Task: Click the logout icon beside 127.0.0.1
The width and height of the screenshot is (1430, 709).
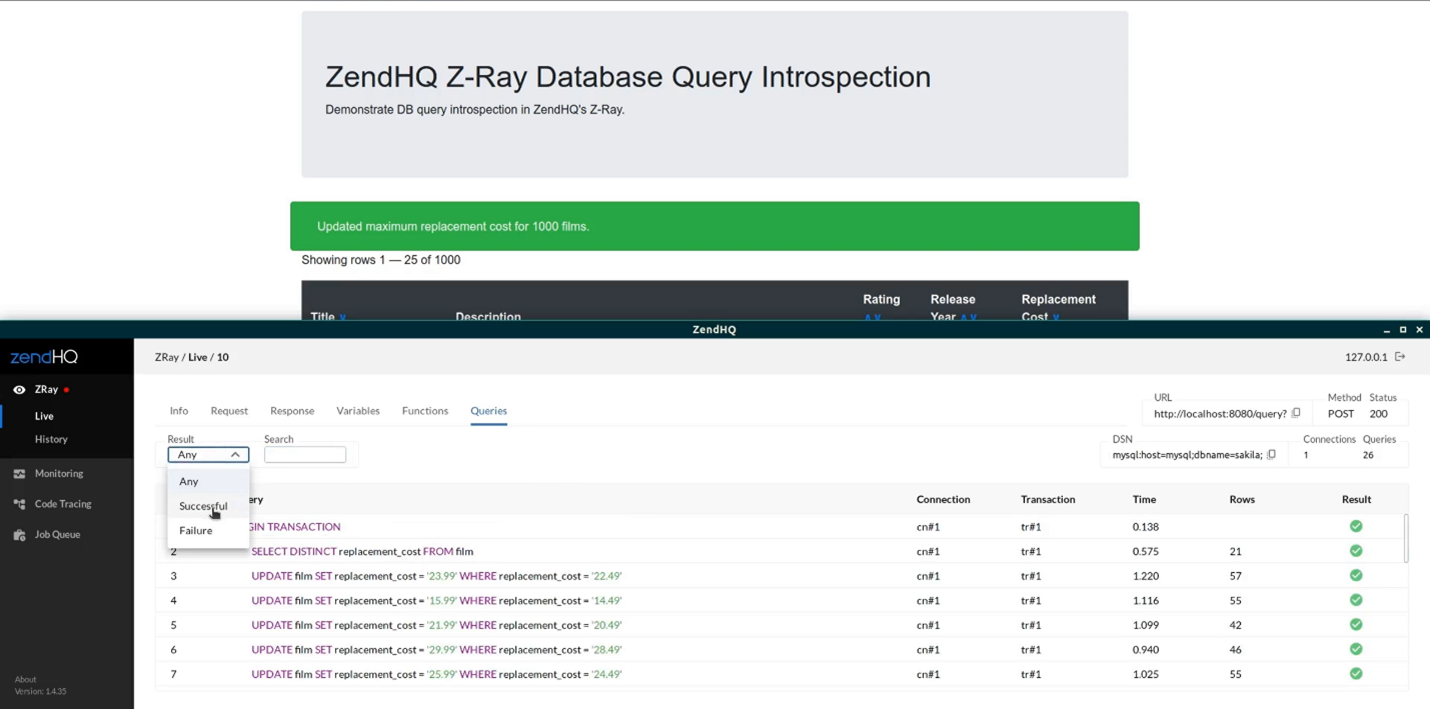Action: click(x=1399, y=356)
